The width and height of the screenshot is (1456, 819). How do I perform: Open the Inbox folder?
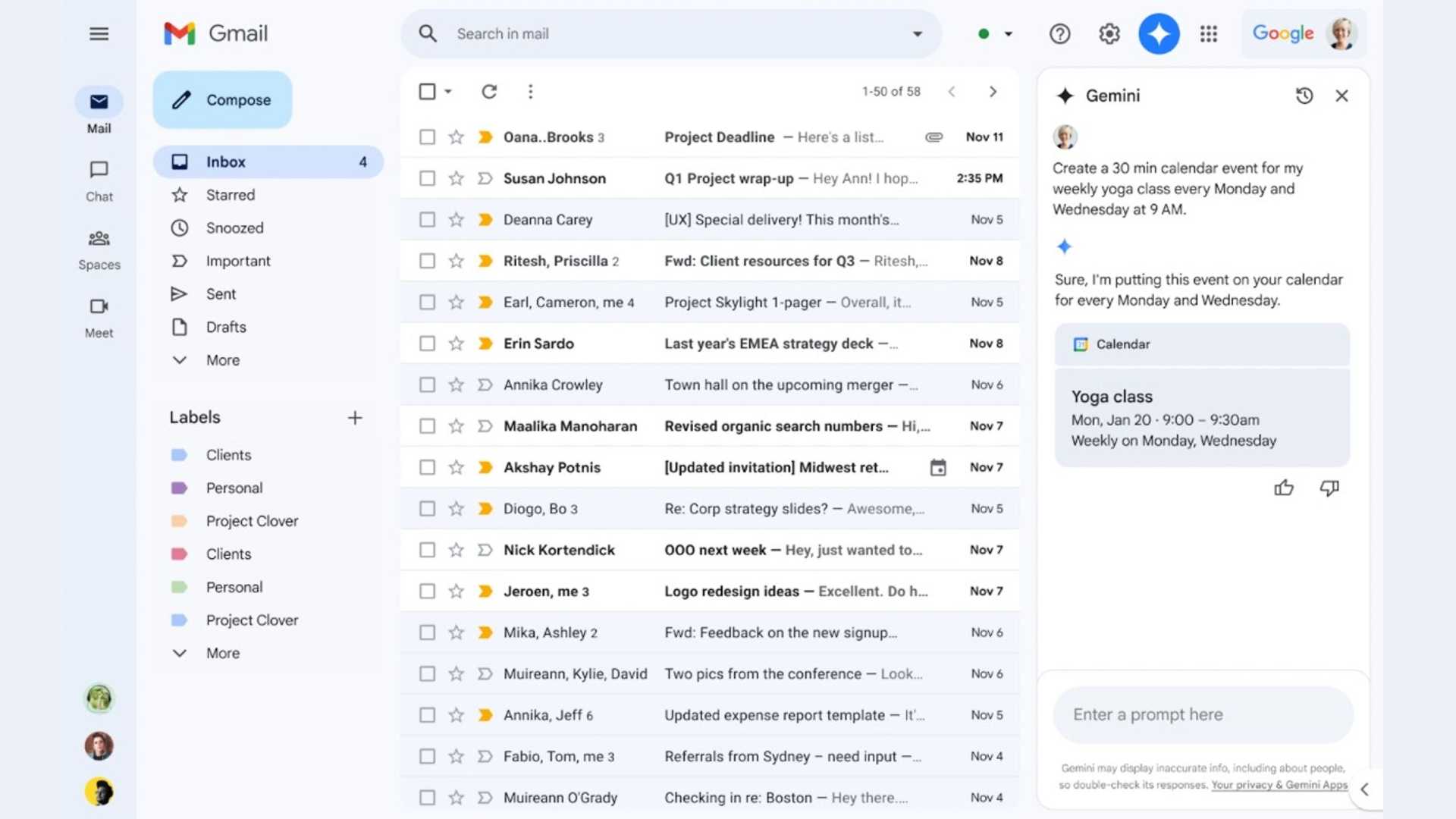pos(225,161)
